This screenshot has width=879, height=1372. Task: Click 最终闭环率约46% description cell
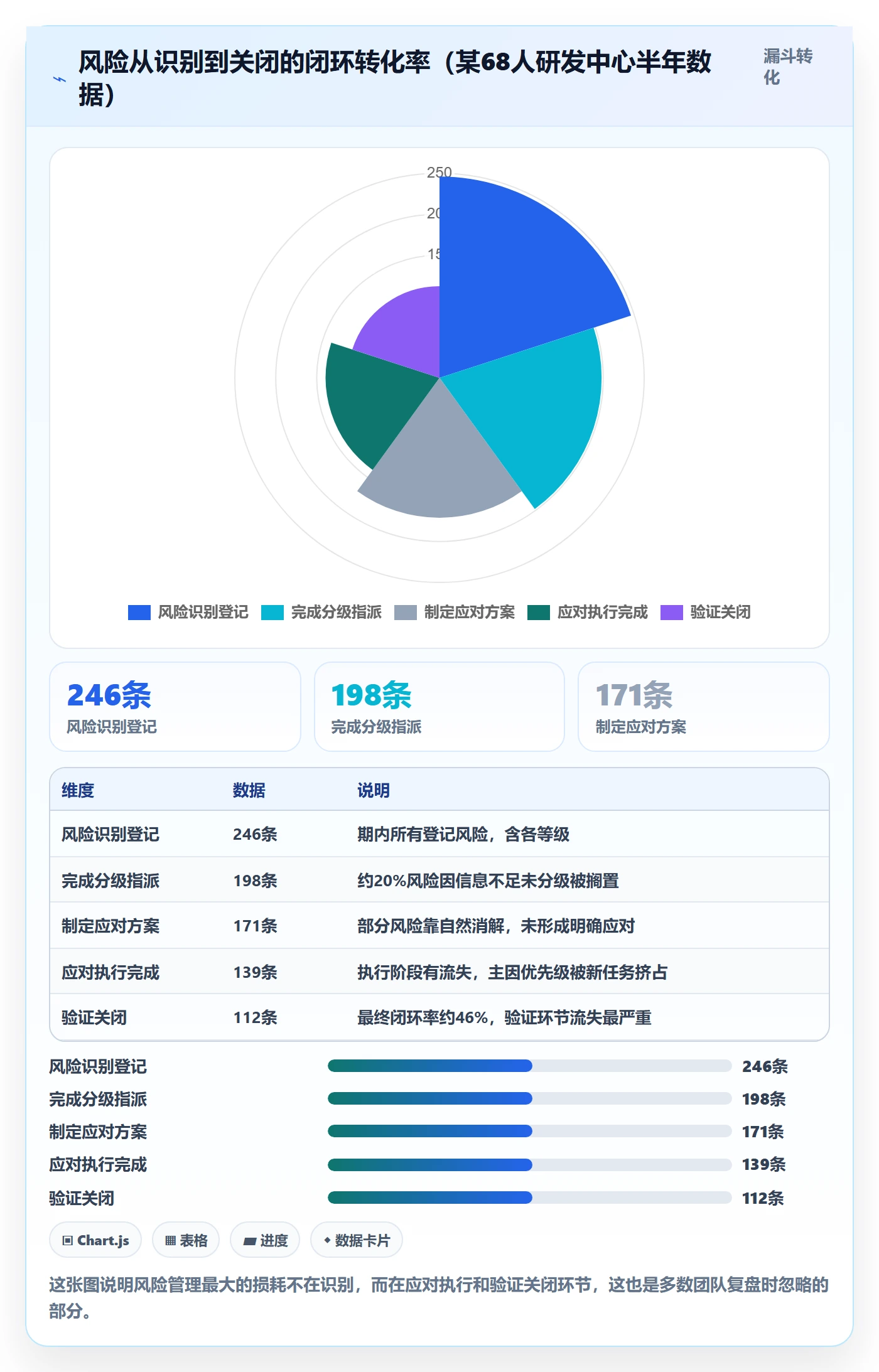pyautogui.click(x=504, y=1017)
